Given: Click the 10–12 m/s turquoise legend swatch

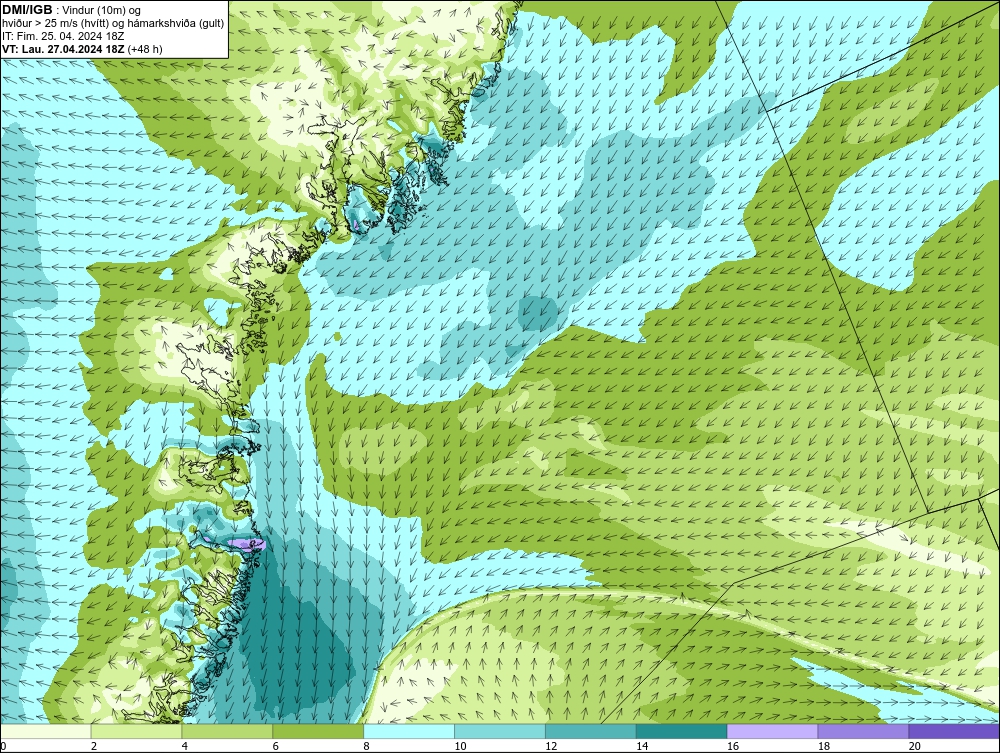Looking at the screenshot, I should click(500, 731).
